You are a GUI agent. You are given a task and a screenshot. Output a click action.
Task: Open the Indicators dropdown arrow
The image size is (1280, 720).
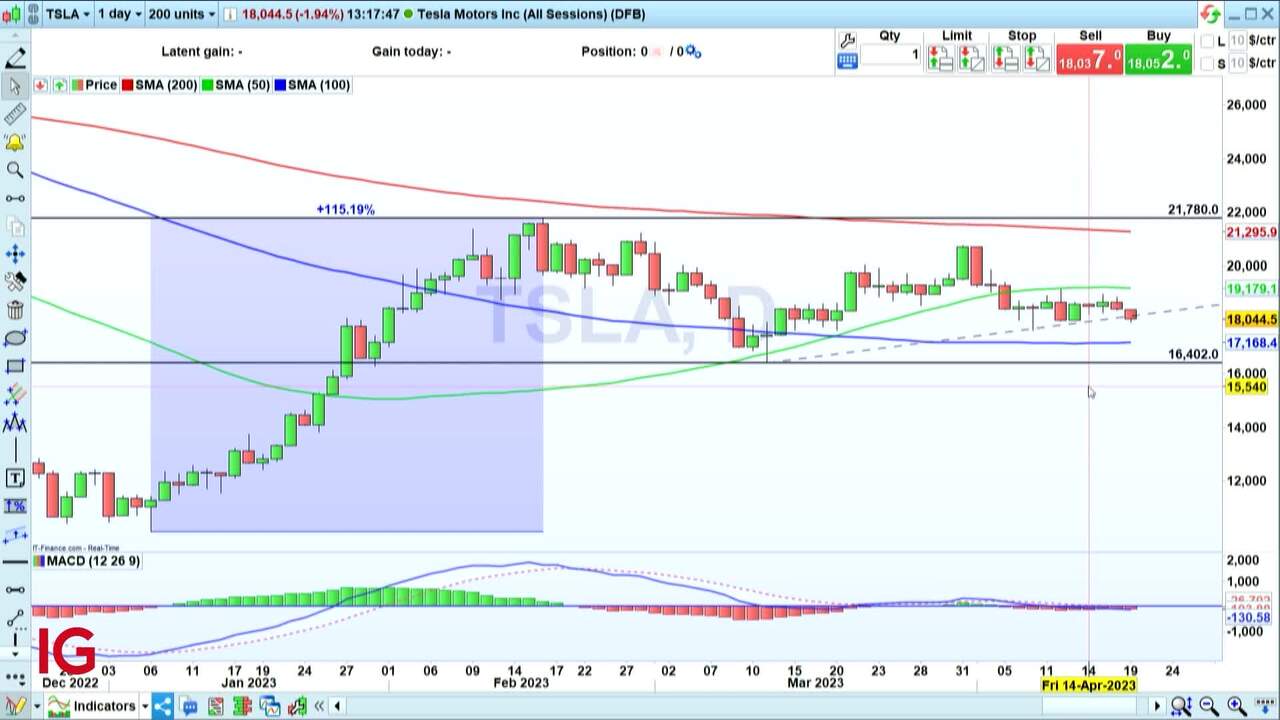(x=145, y=706)
